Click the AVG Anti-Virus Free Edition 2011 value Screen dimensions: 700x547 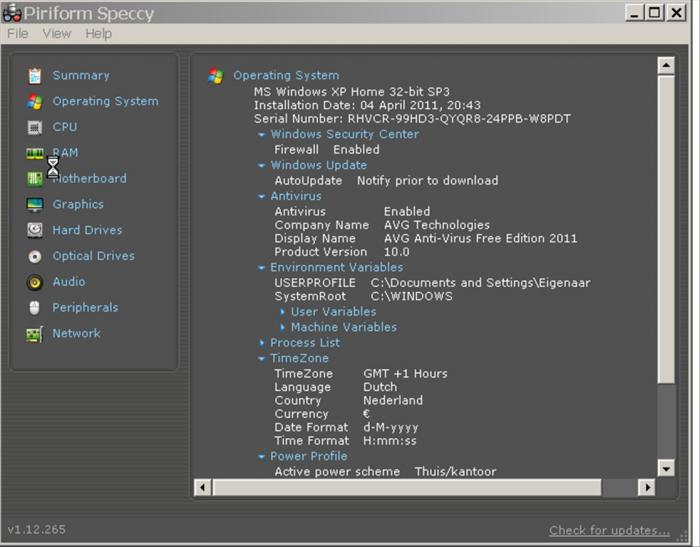(481, 238)
